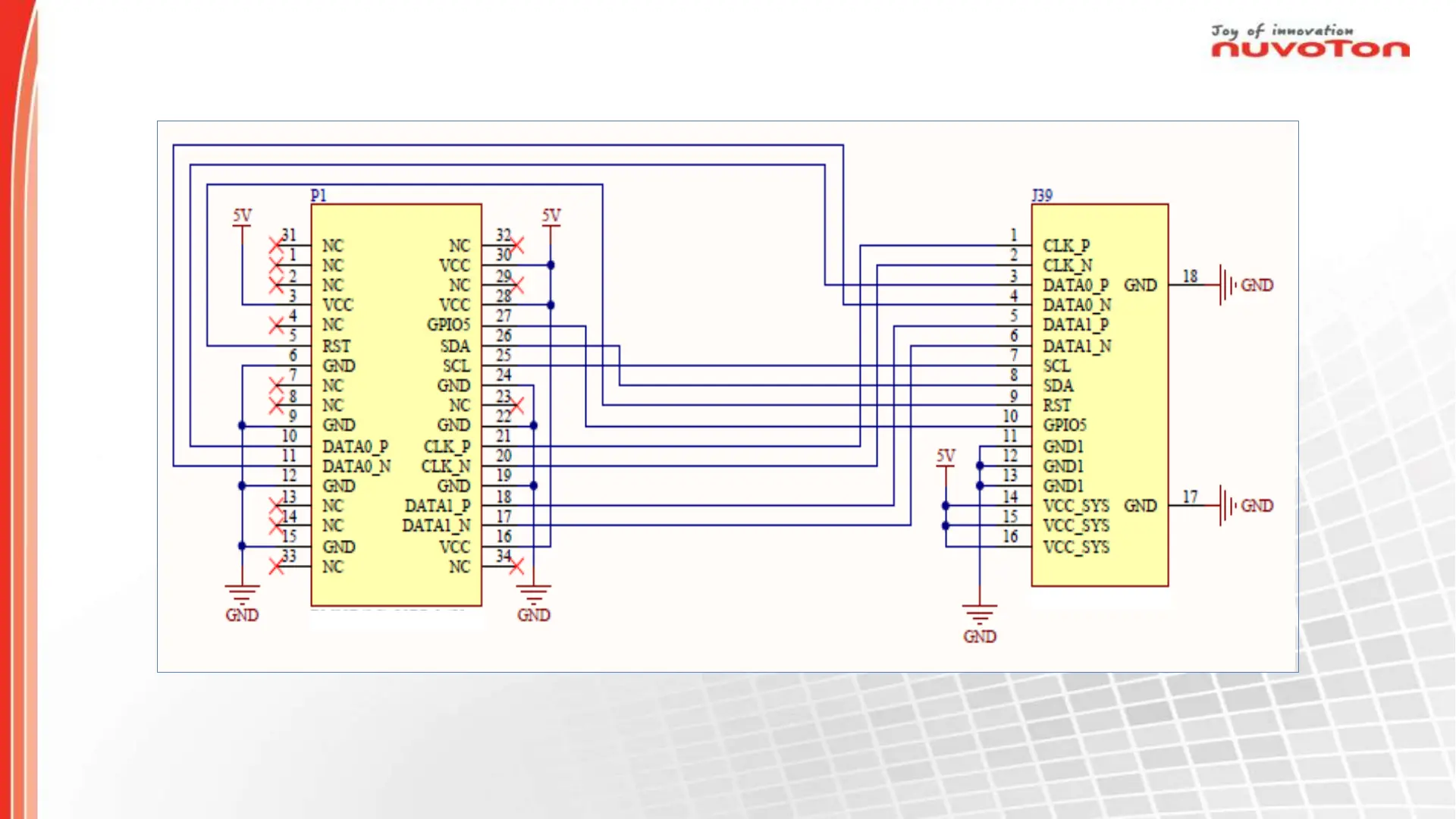Click the DATA0_N pin label on J39
Screen dimensions: 1456x819
coord(1077,305)
